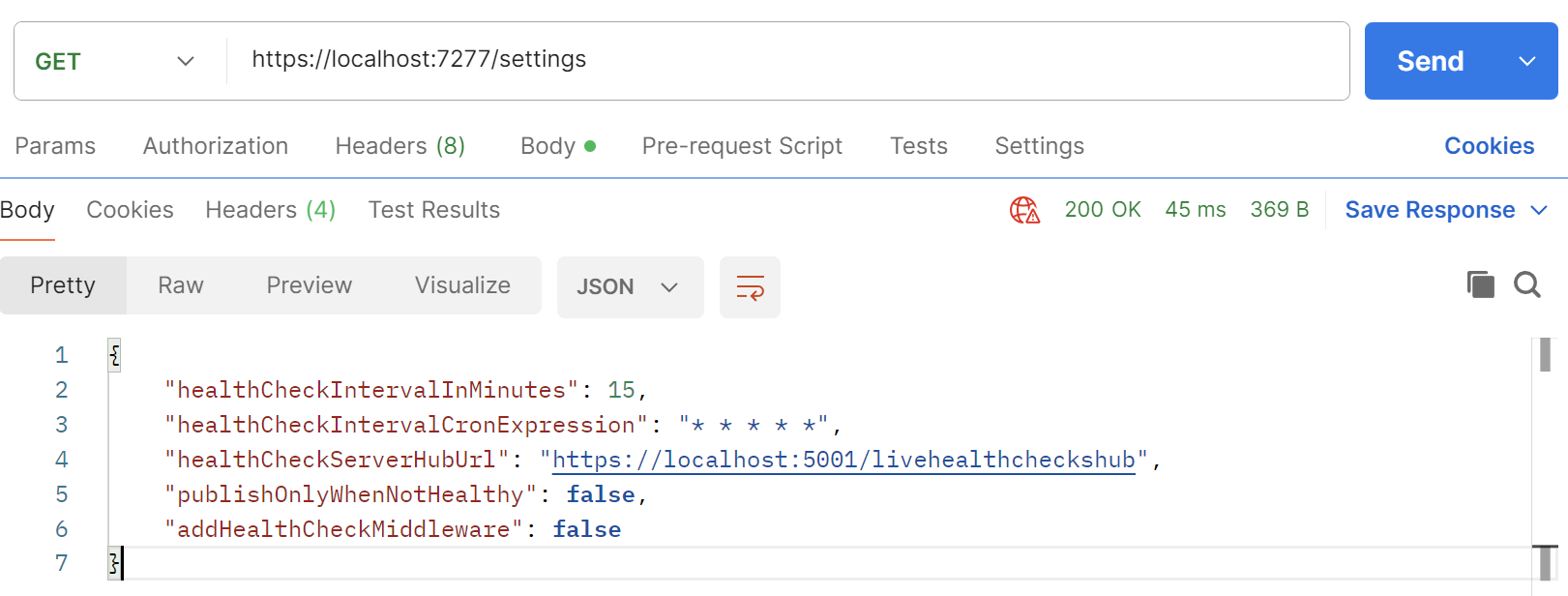
Task: Click the closing brace on line 7
Action: [114, 563]
